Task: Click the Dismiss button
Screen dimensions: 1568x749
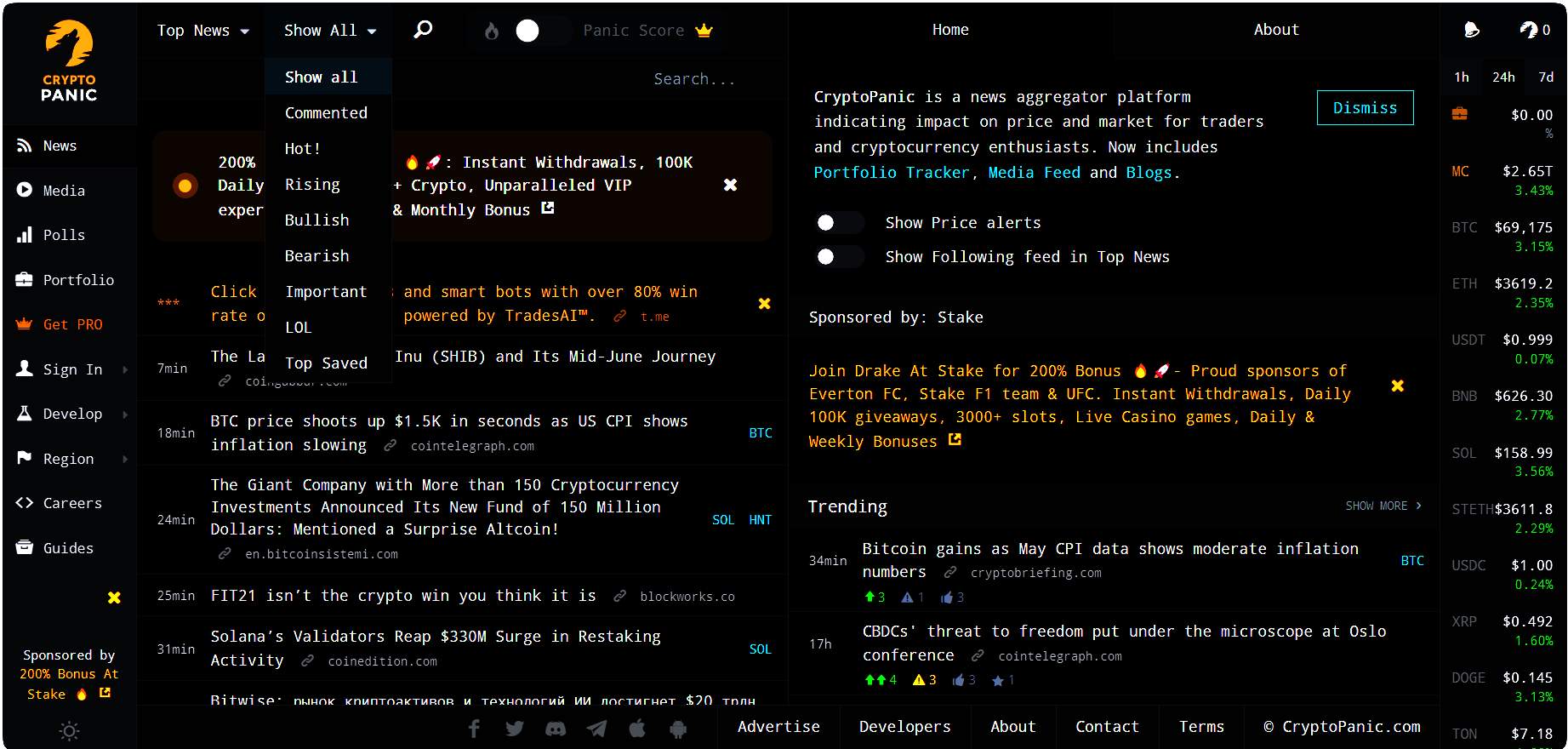Action: 1365,108
